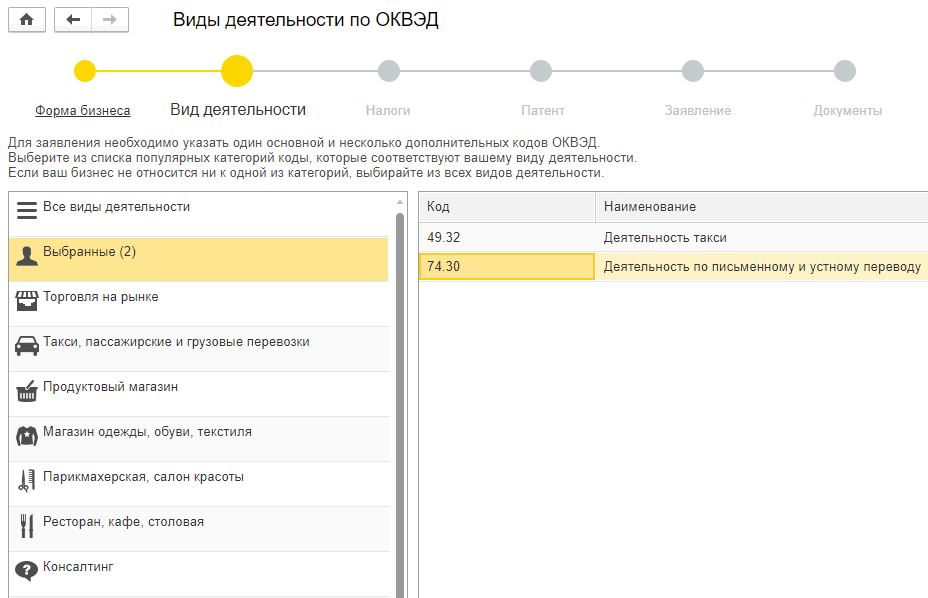
Task: Select the clothing jacket icon
Action: (x=27, y=436)
